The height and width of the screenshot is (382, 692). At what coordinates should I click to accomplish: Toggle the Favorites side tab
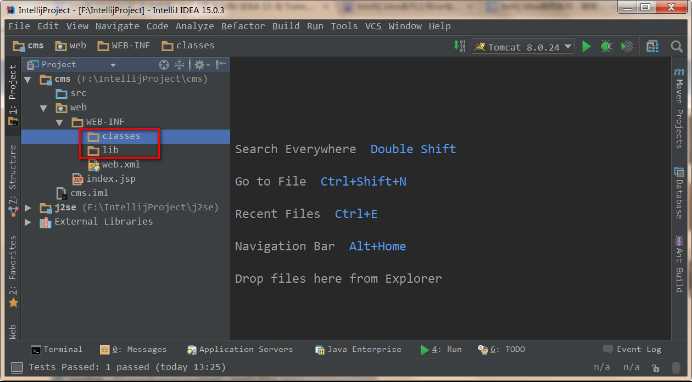pos(13,272)
